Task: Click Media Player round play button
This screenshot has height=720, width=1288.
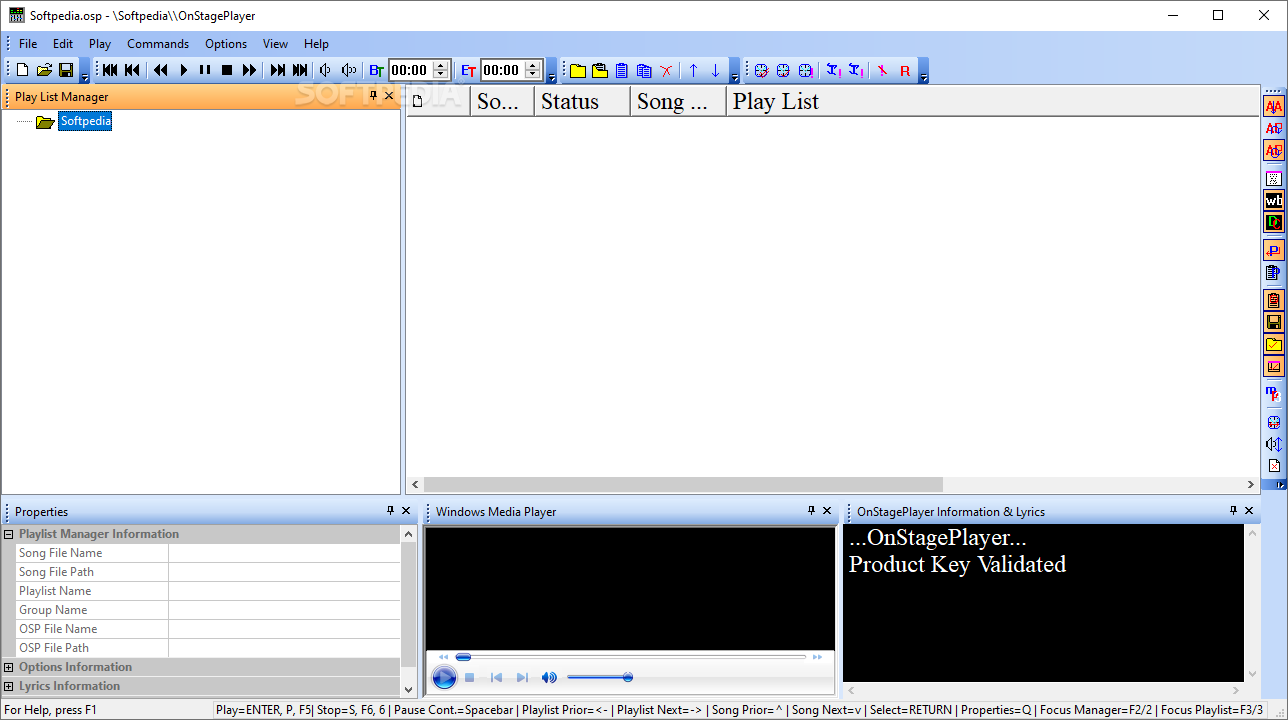Action: pos(444,678)
